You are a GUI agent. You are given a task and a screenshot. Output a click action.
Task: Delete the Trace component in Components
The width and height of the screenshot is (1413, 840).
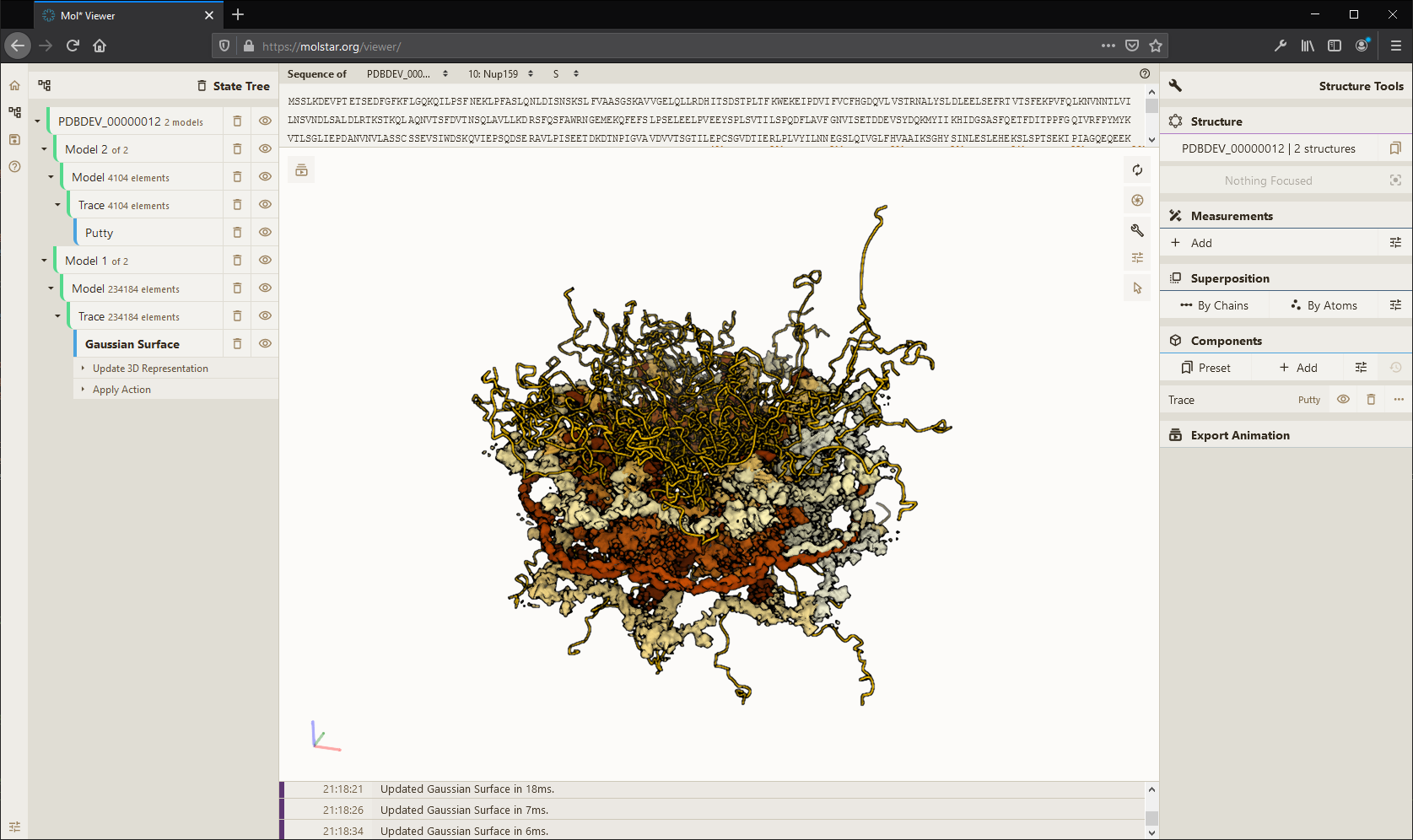coord(1371,400)
